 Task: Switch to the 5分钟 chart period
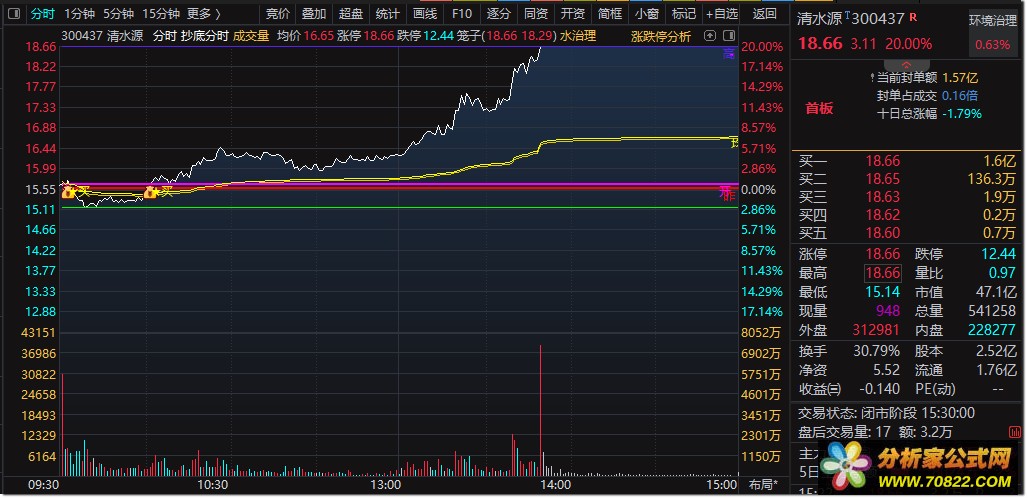[x=119, y=13]
